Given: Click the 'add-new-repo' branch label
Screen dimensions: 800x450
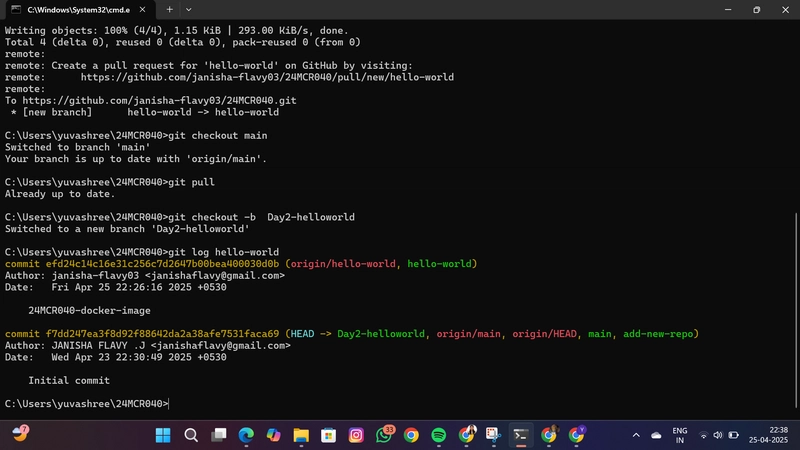Looking at the screenshot, I should [658, 334].
